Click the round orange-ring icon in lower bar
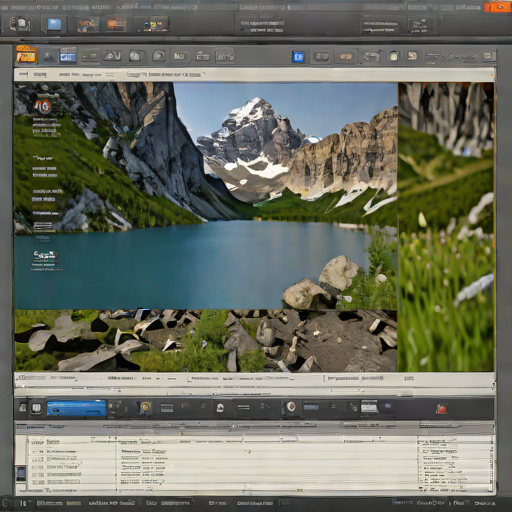512x512 pixels. click(x=146, y=407)
